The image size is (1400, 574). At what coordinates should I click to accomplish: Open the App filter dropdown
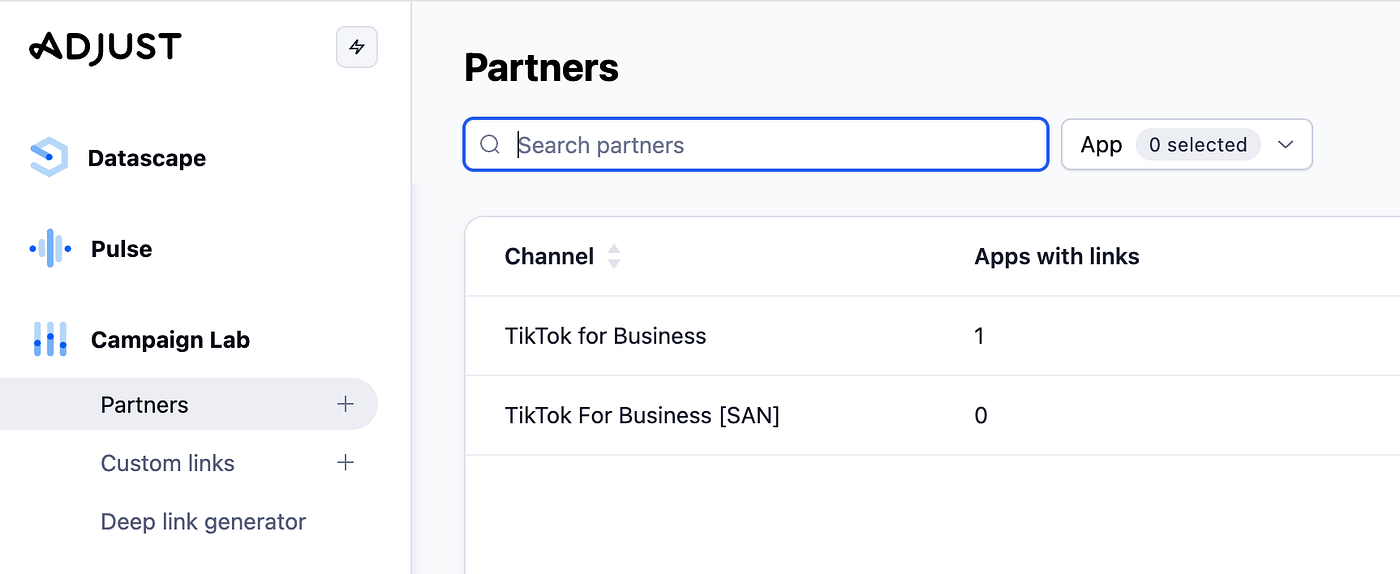pyautogui.click(x=1186, y=145)
